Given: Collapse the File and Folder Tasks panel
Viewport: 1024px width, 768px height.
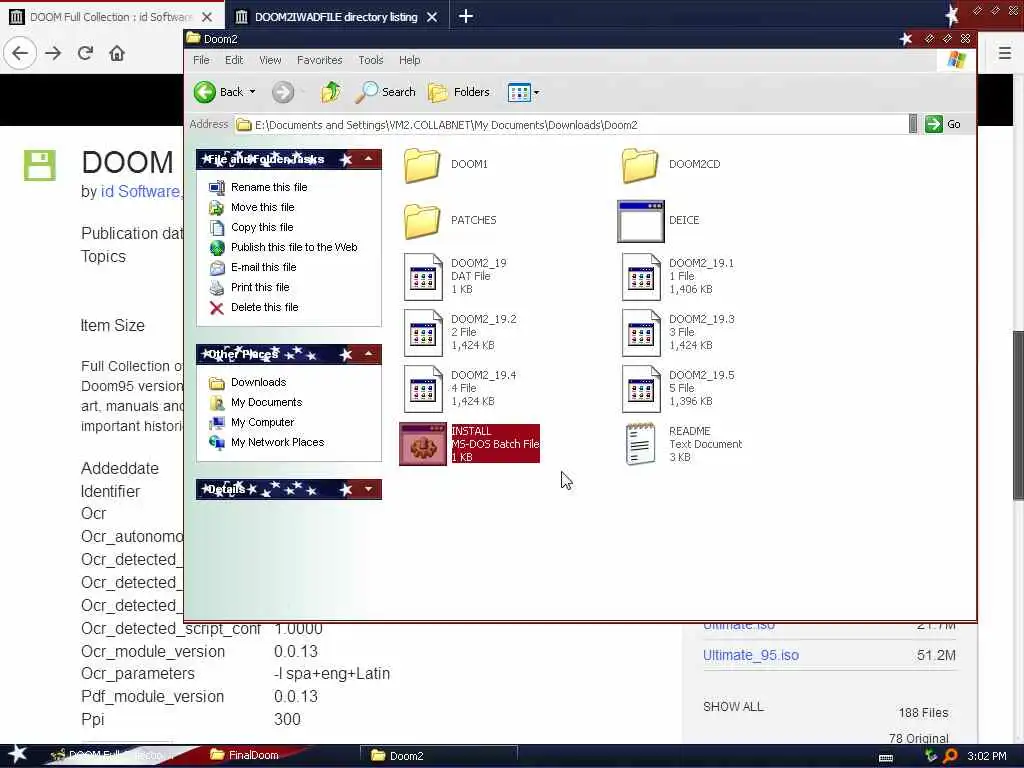Looking at the screenshot, I should [368, 159].
